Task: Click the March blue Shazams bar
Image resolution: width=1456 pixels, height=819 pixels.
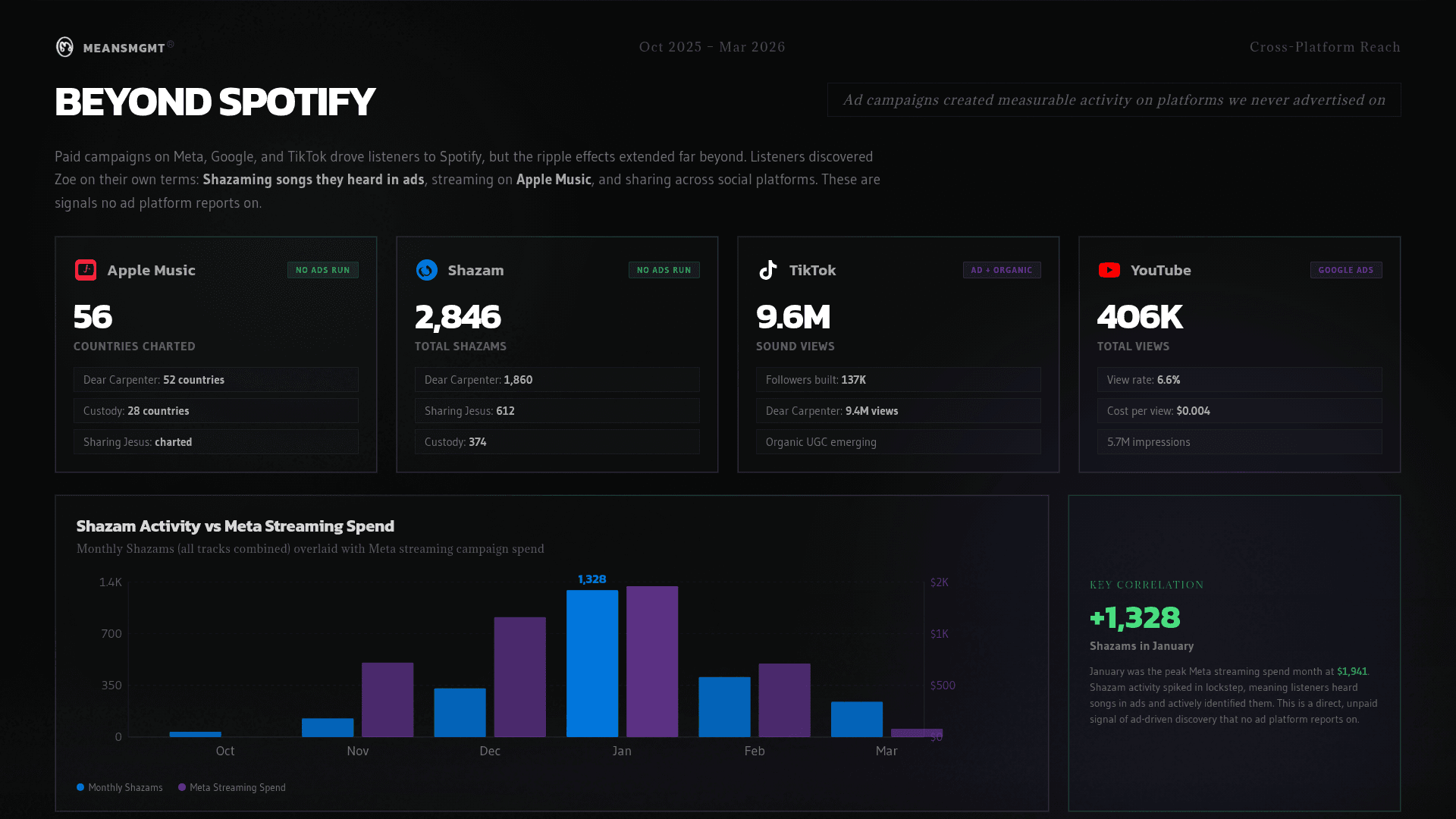Action: (x=857, y=719)
